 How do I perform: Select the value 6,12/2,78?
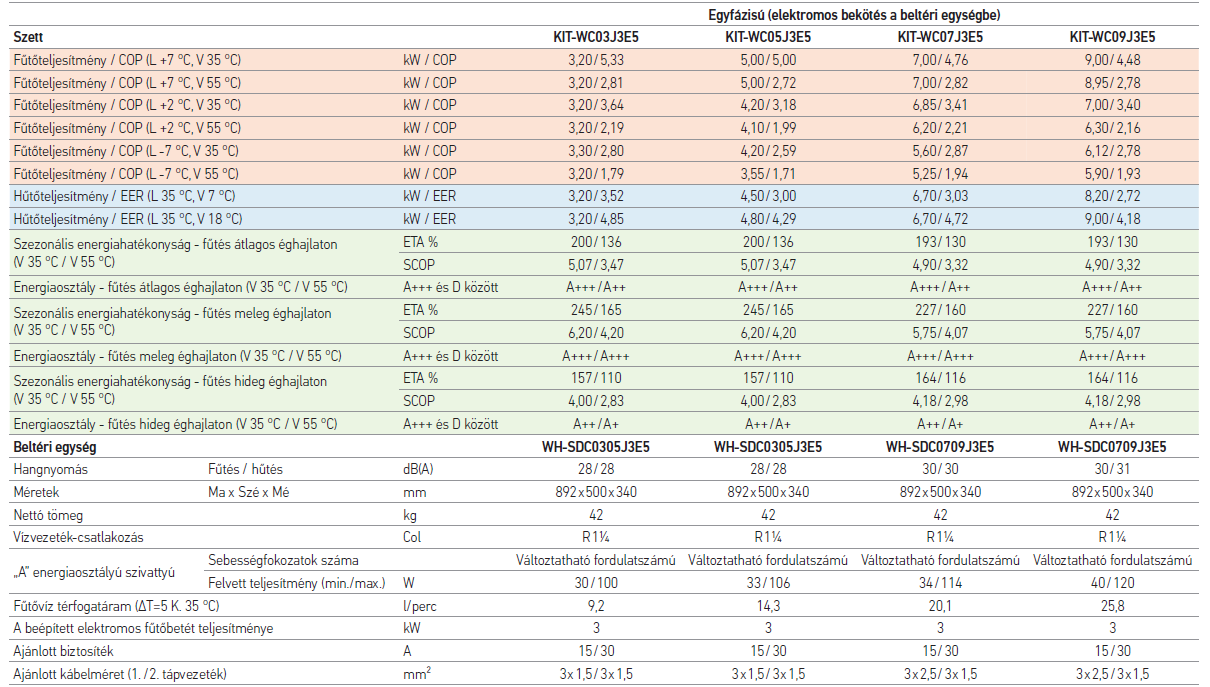click(1112, 151)
